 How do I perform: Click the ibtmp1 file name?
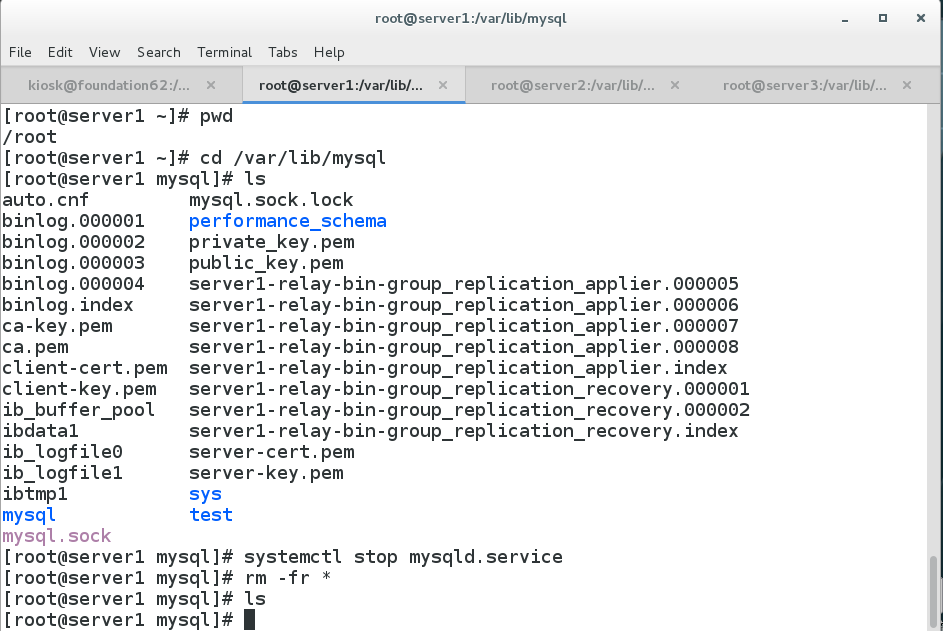tap(35, 494)
